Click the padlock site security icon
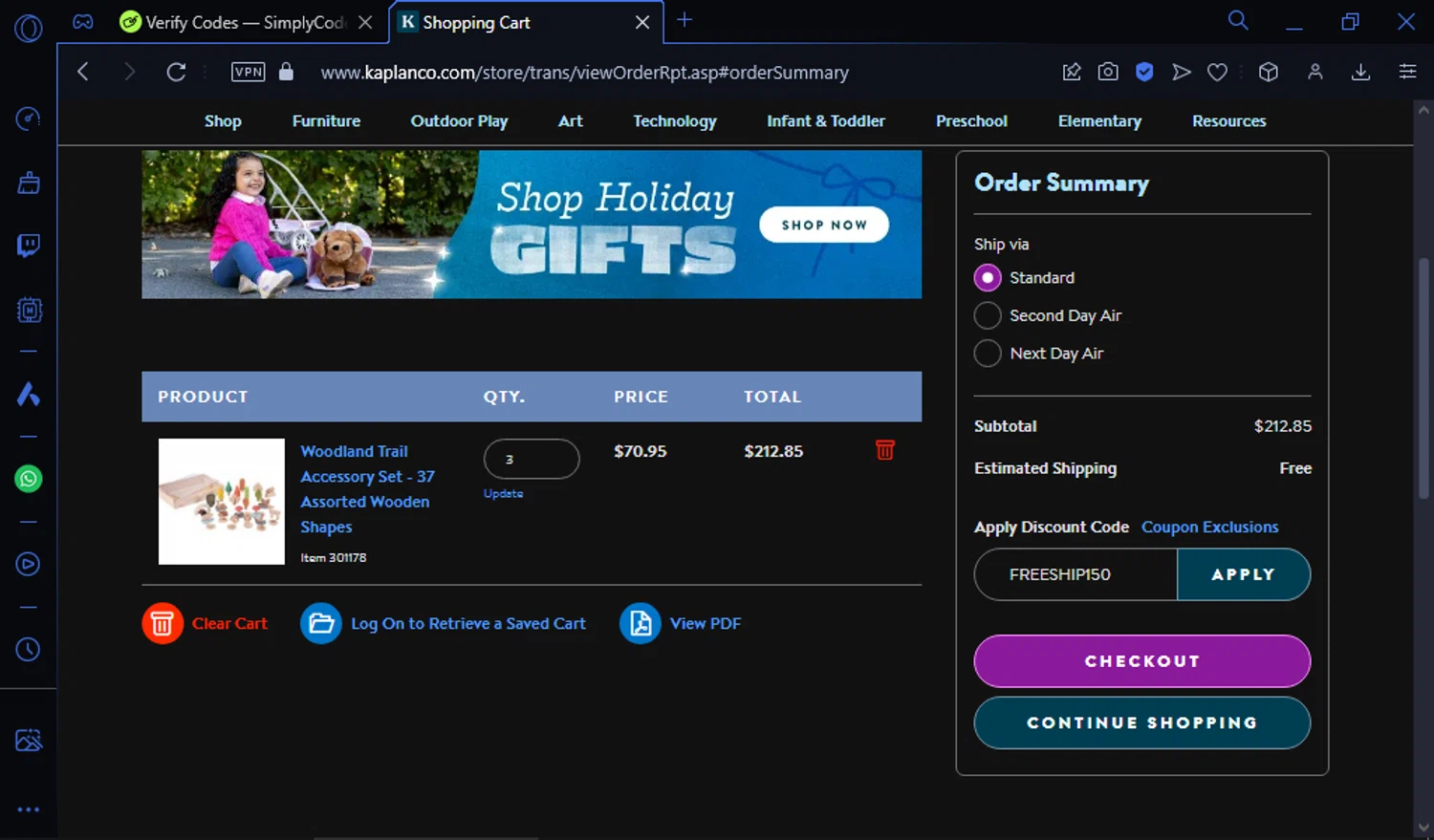Viewport: 1434px width, 840px height. point(286,72)
